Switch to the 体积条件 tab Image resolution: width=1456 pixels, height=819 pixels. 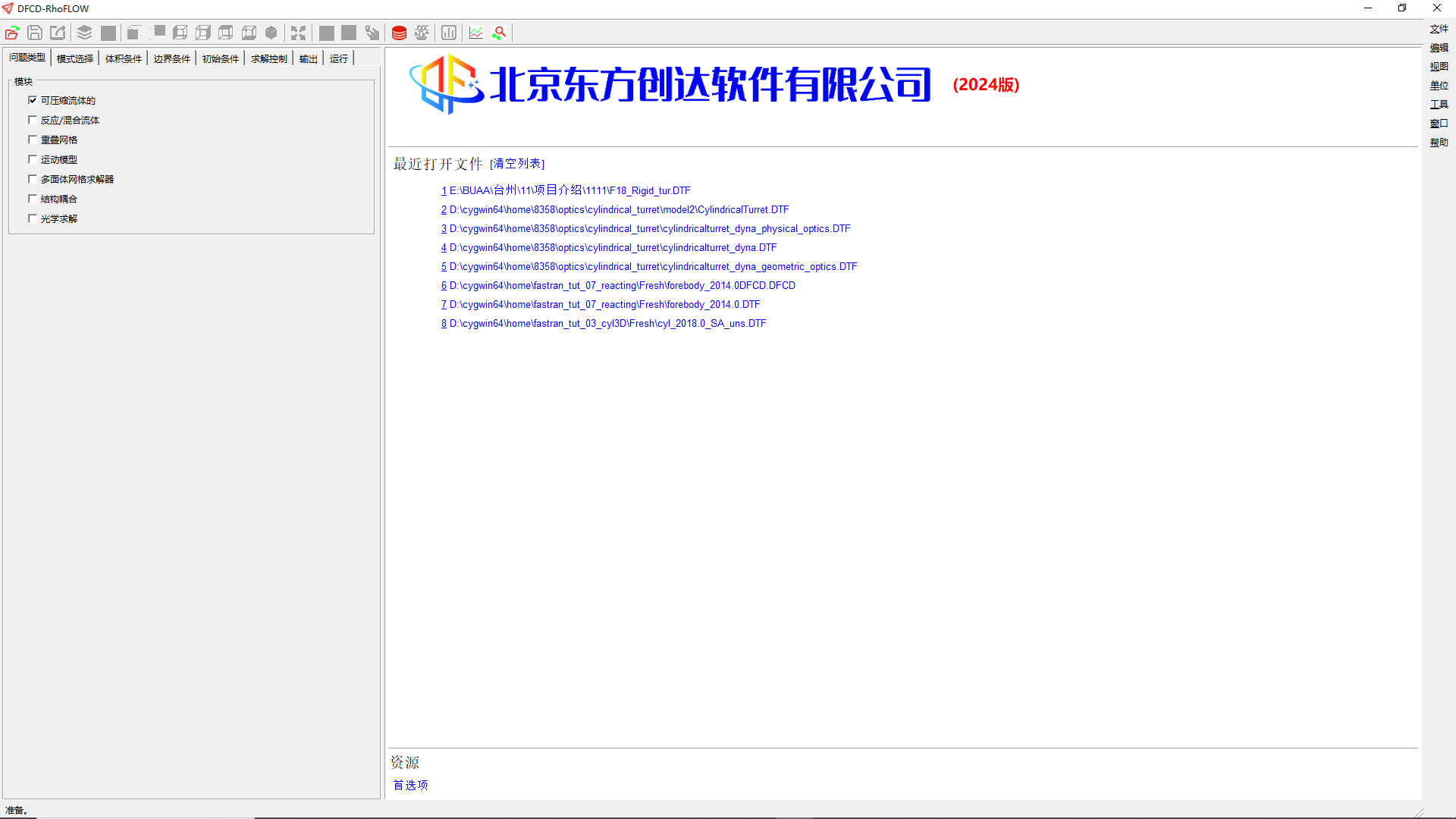(x=124, y=58)
